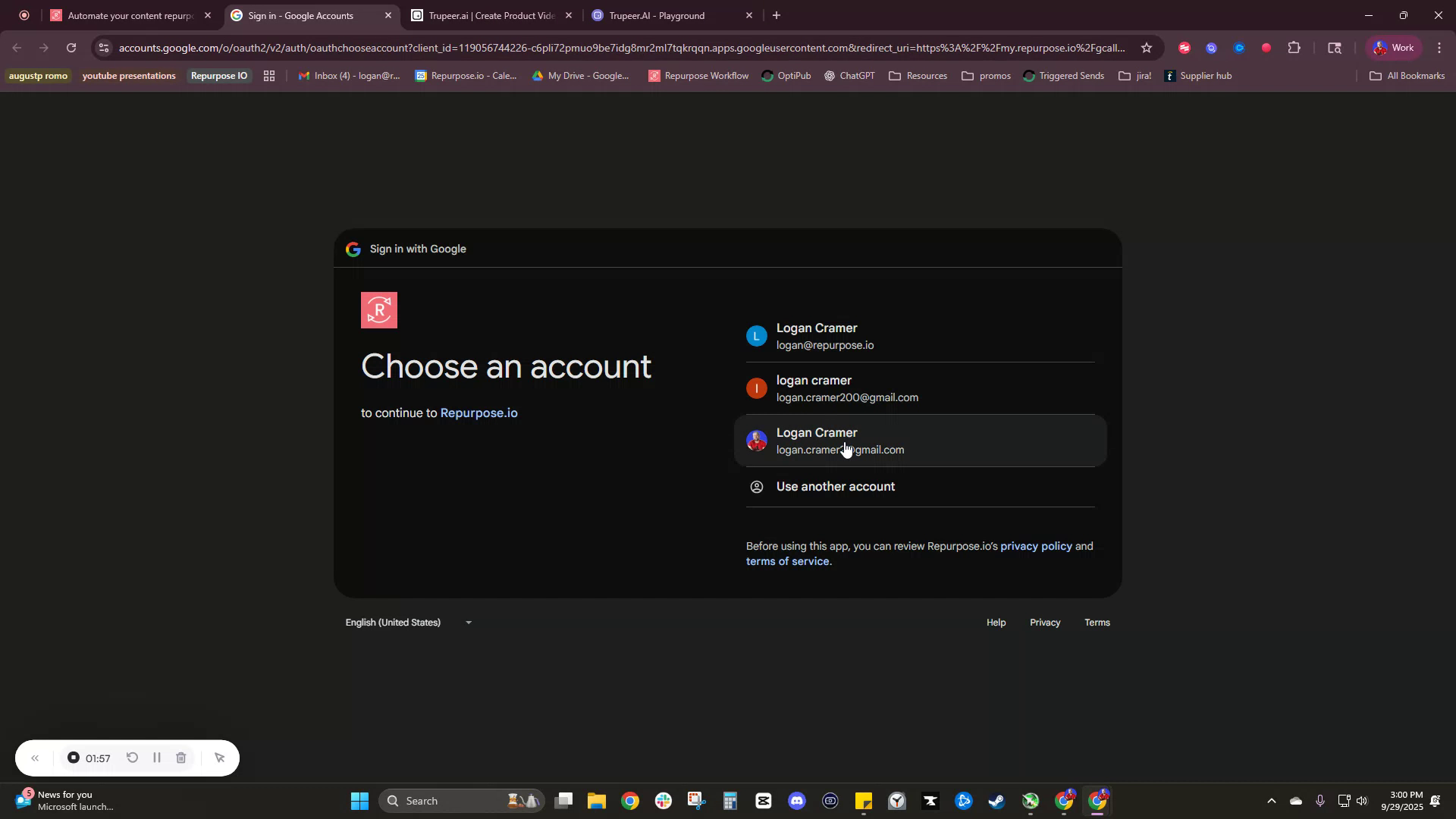Open the English (United States) language dropdown

pos(408,622)
